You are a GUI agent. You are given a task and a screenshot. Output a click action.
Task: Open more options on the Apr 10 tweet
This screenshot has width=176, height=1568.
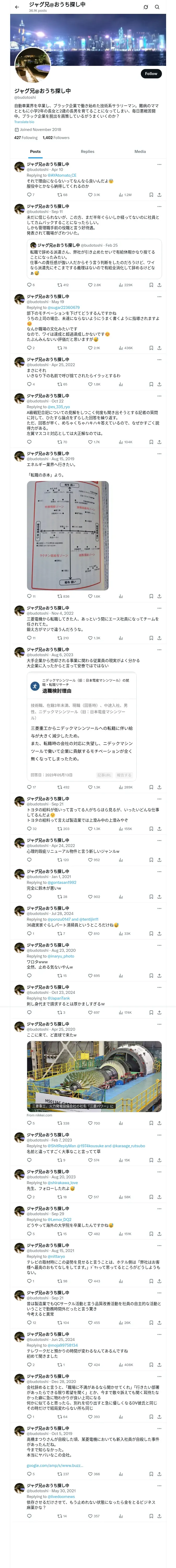159,164
